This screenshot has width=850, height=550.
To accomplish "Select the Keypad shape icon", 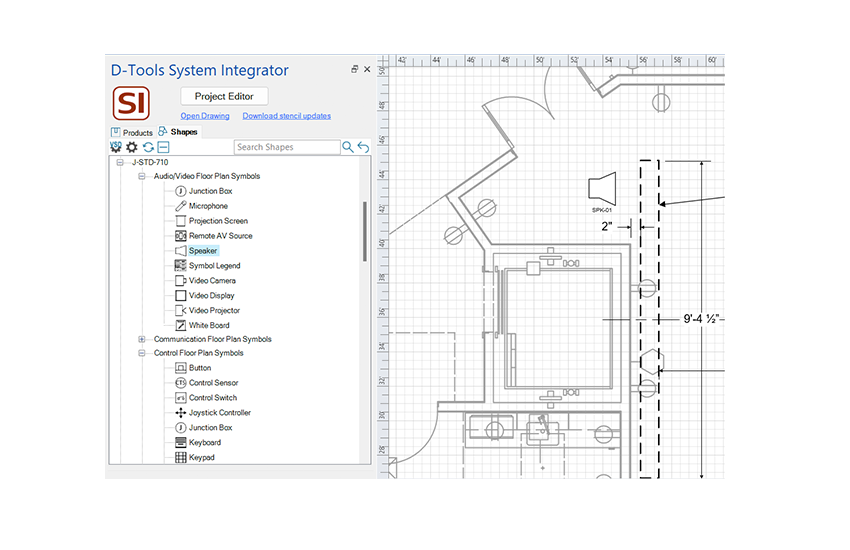I will pyautogui.click(x=181, y=457).
